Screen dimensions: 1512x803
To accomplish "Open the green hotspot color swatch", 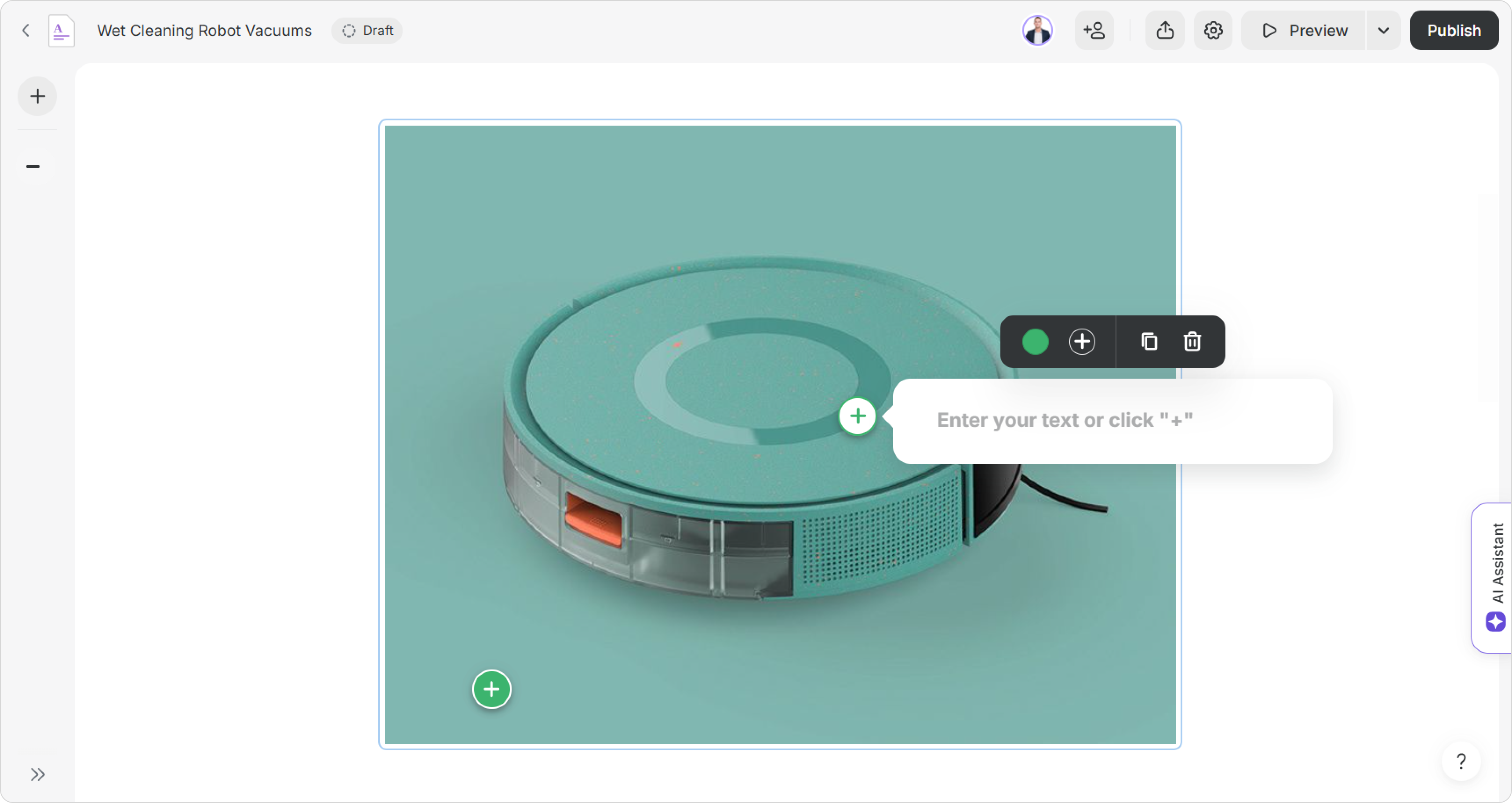I will point(1035,341).
